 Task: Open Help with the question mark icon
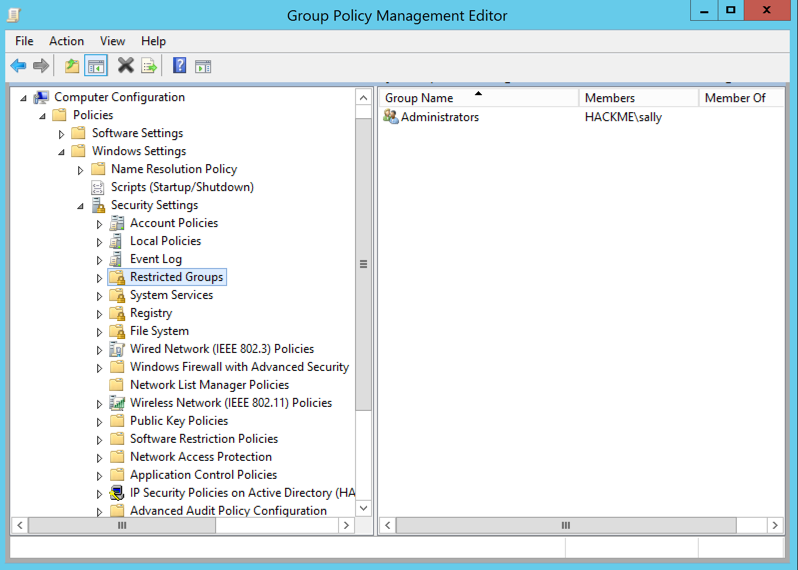(x=179, y=66)
